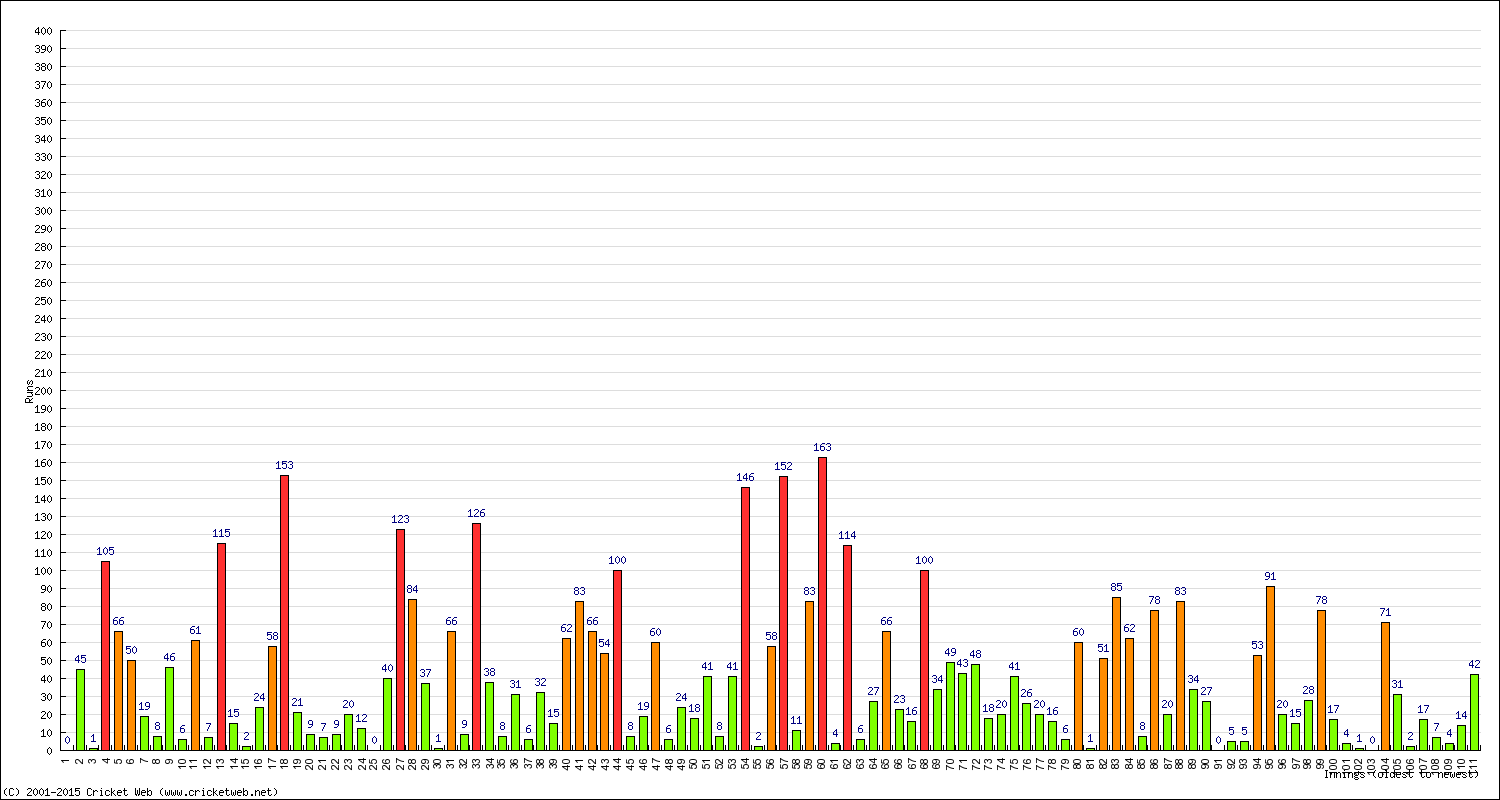Click the value label 11
The width and height of the screenshot is (1500, 800).
point(796,720)
